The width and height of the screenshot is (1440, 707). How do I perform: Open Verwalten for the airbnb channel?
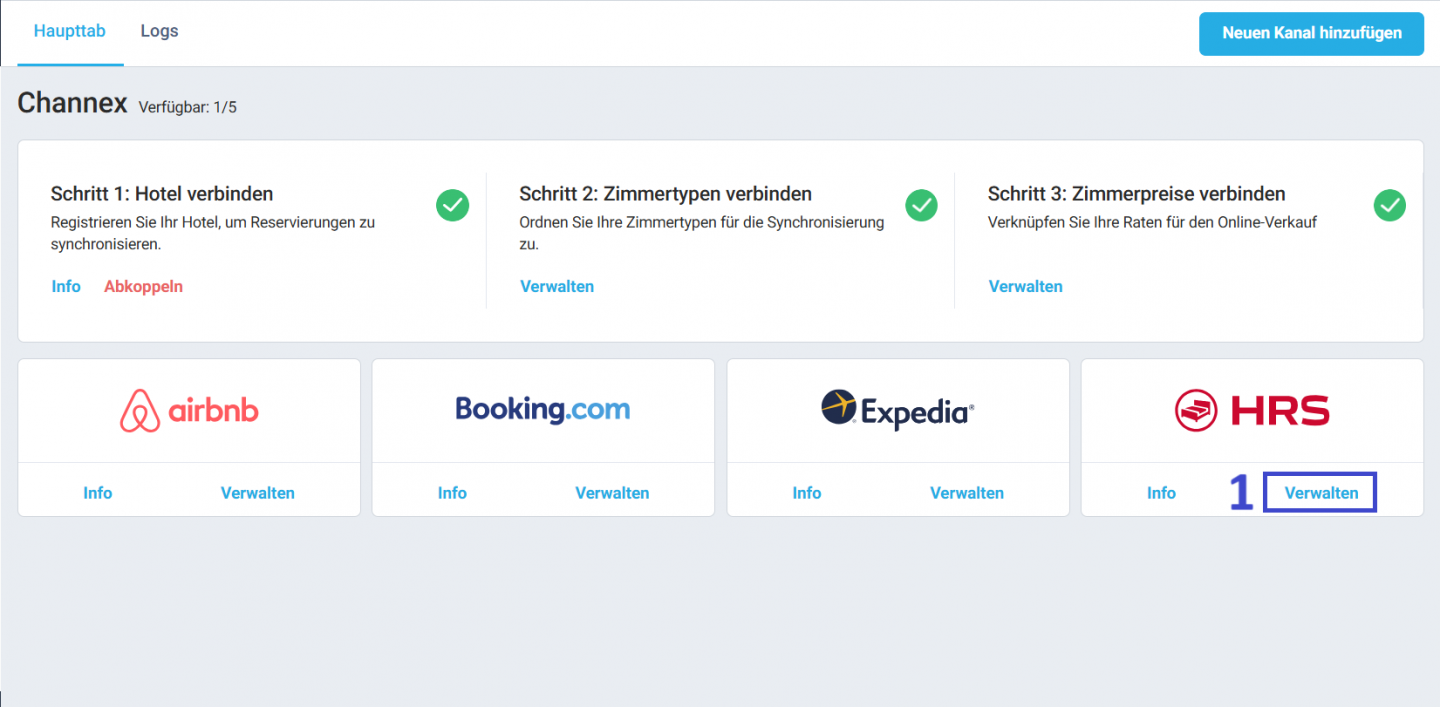[x=258, y=493]
